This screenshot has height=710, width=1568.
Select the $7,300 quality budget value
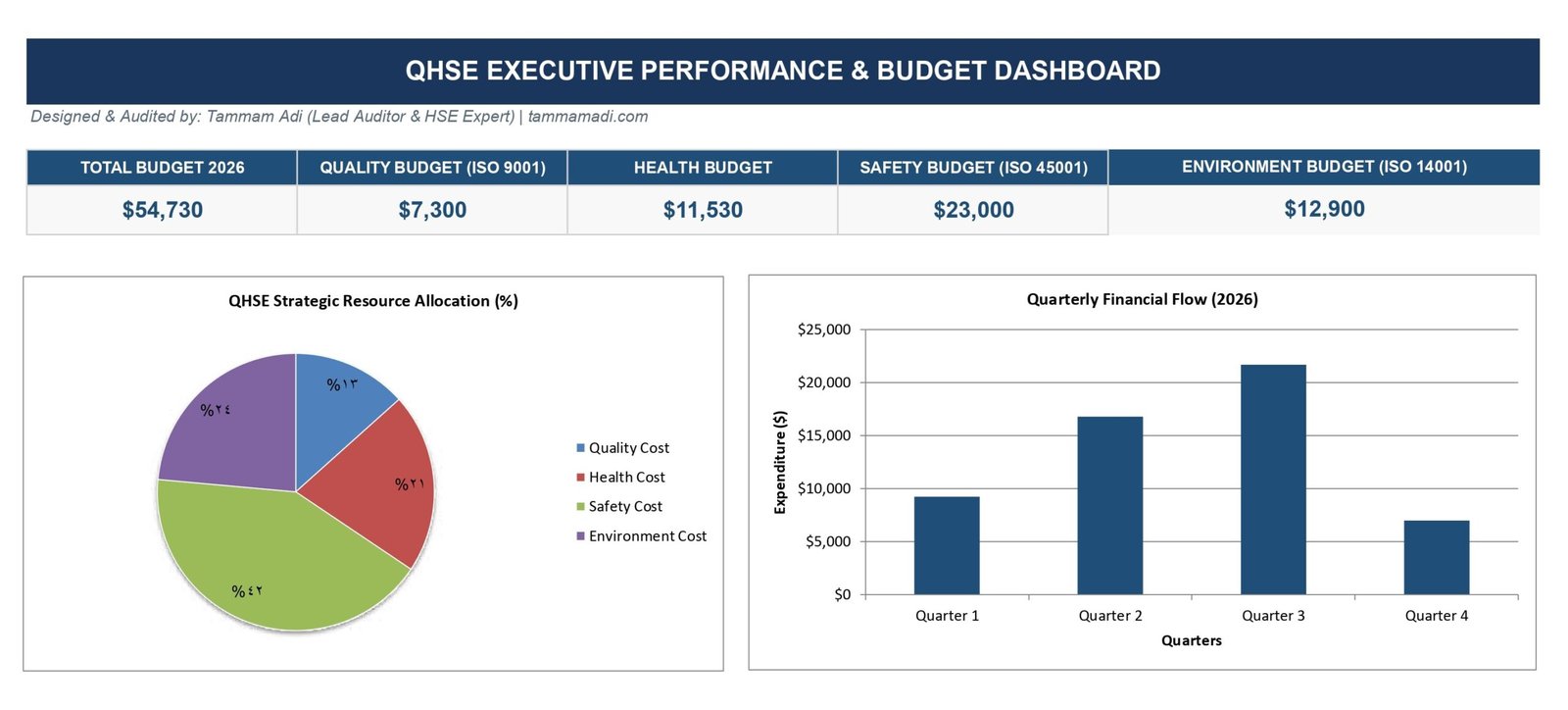click(x=432, y=210)
